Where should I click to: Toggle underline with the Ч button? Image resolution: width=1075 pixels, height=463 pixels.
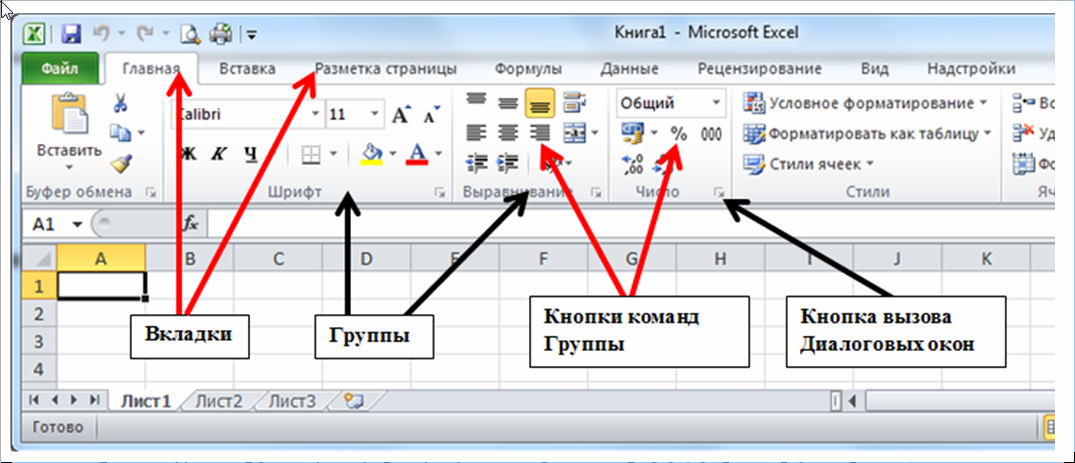coord(250,155)
